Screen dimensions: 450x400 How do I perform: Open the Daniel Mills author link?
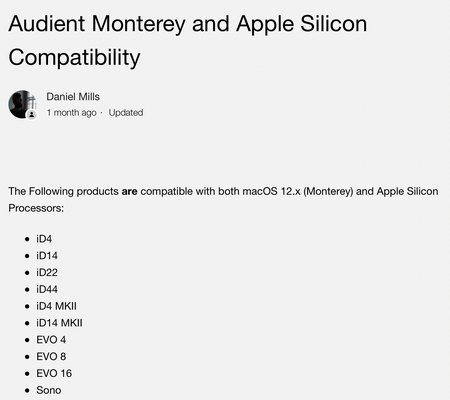point(73,97)
